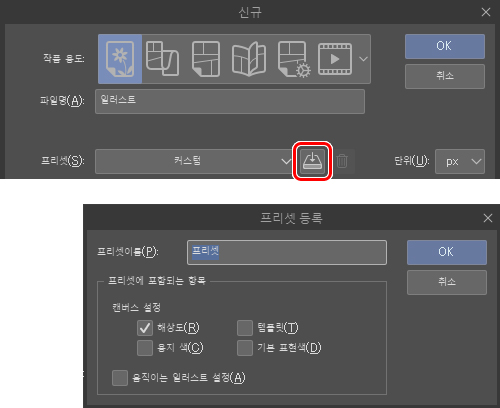Open the 단위 px unit dropdown
500x408 pixels.
(460, 161)
